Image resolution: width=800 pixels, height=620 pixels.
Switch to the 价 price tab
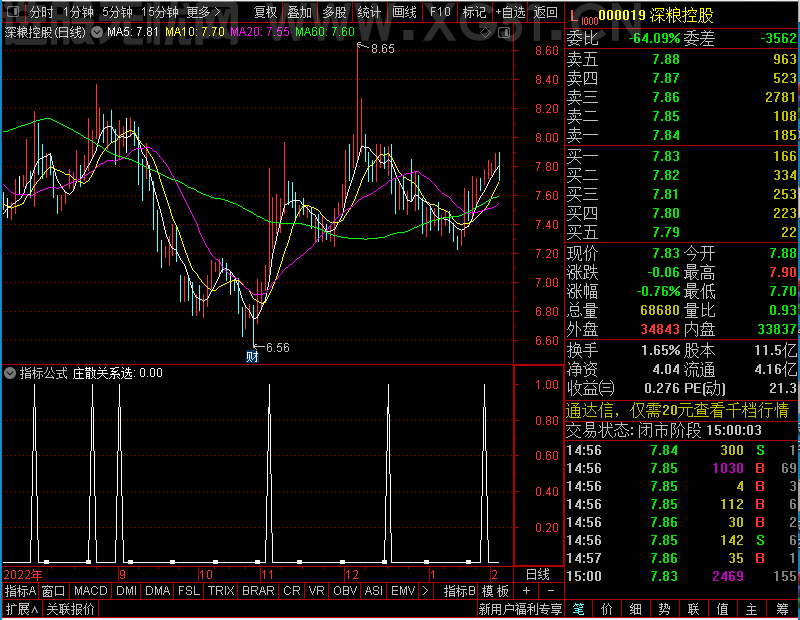click(607, 609)
